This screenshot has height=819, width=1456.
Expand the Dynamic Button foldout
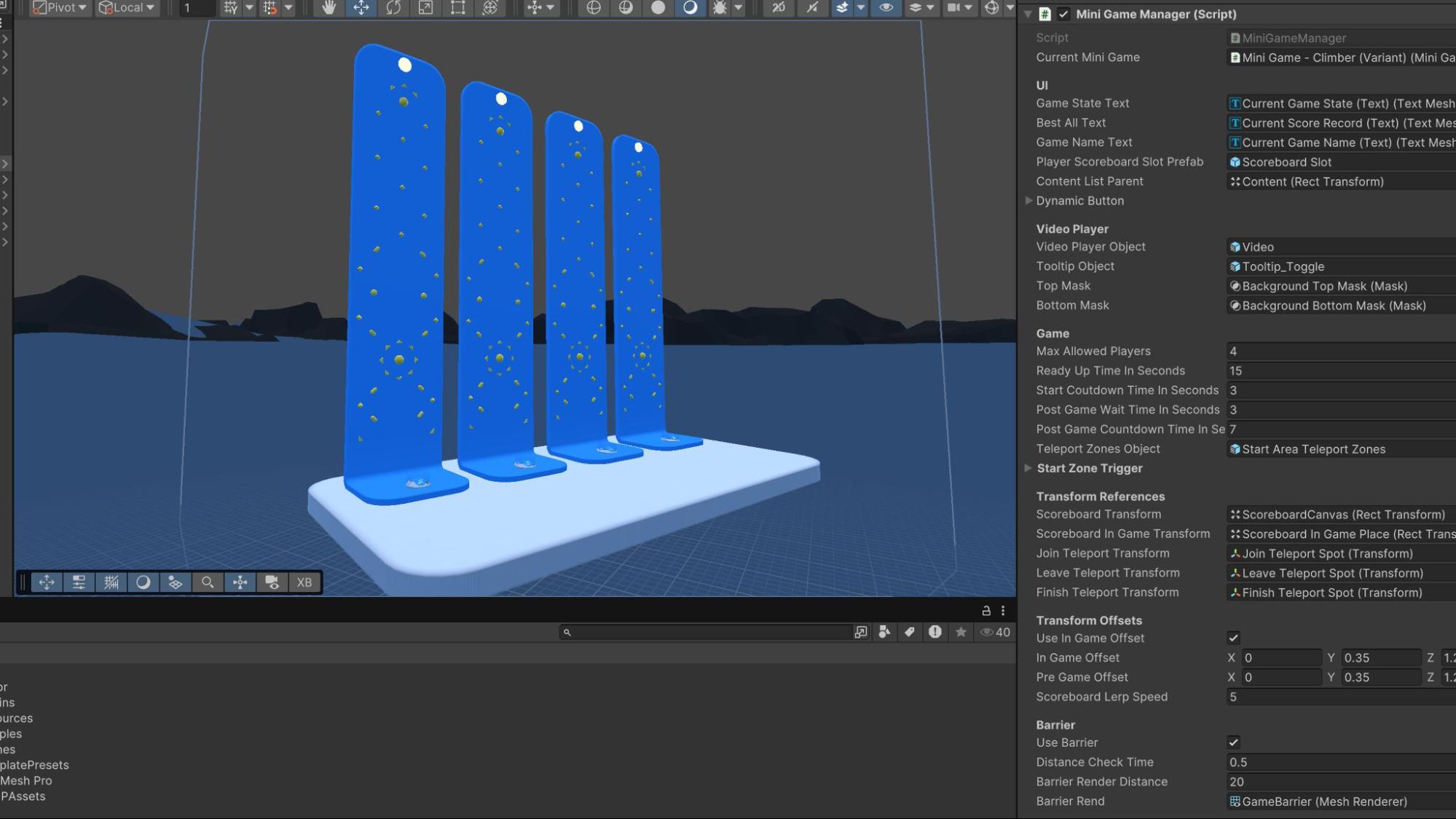point(1028,201)
